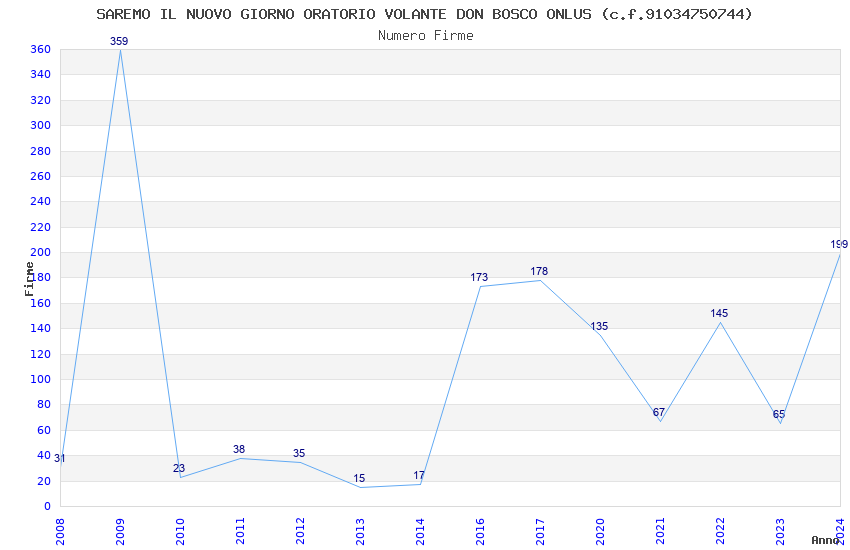
Task: Click the x-axis year 2023
Action: coord(781,532)
